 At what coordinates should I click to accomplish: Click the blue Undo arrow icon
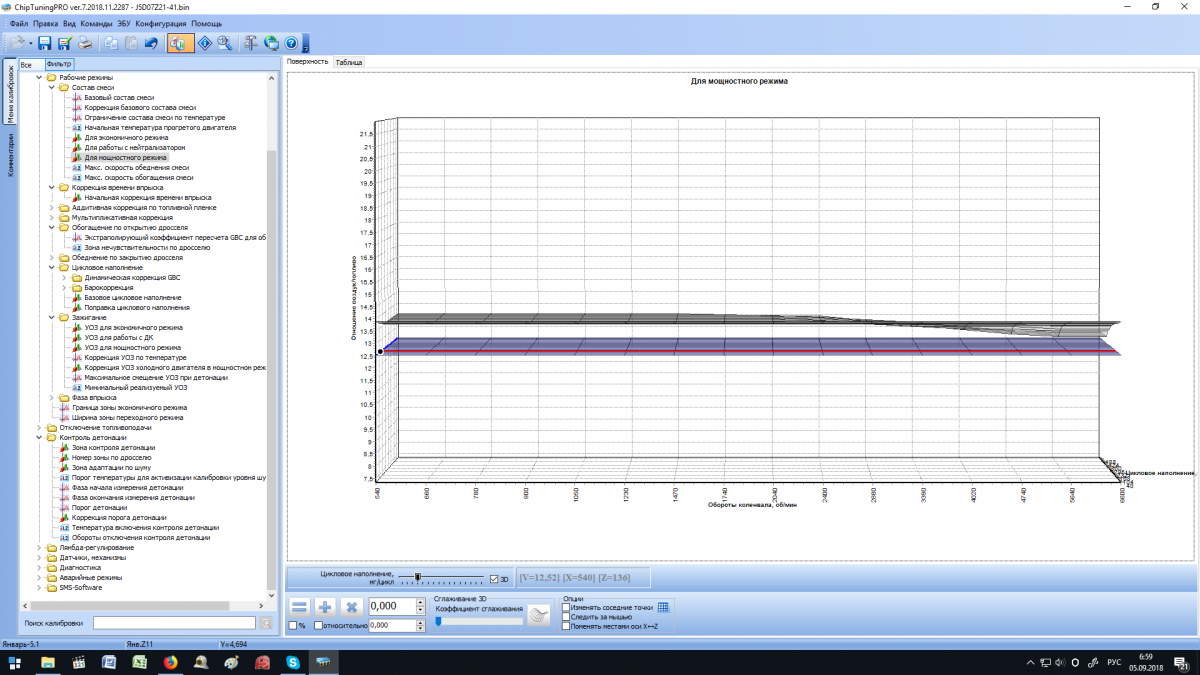(x=151, y=43)
